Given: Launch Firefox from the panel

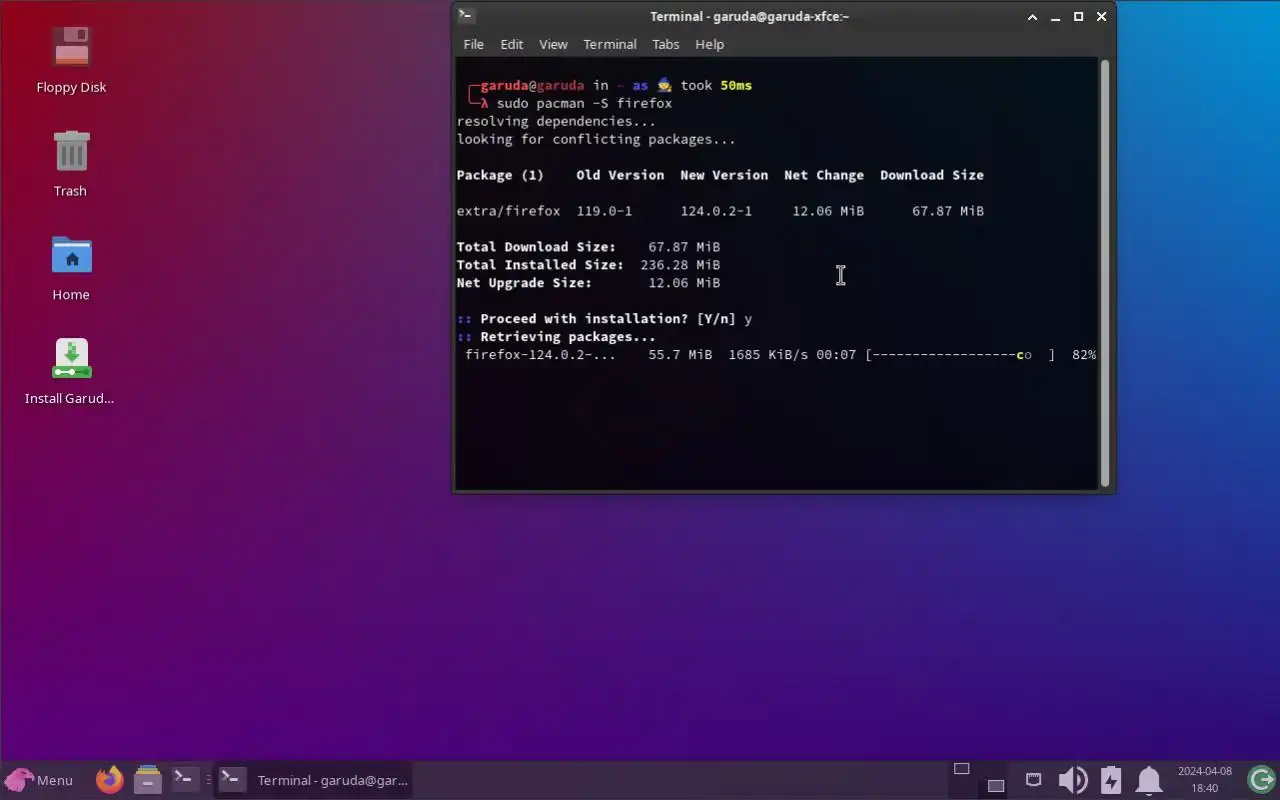Looking at the screenshot, I should (110, 780).
